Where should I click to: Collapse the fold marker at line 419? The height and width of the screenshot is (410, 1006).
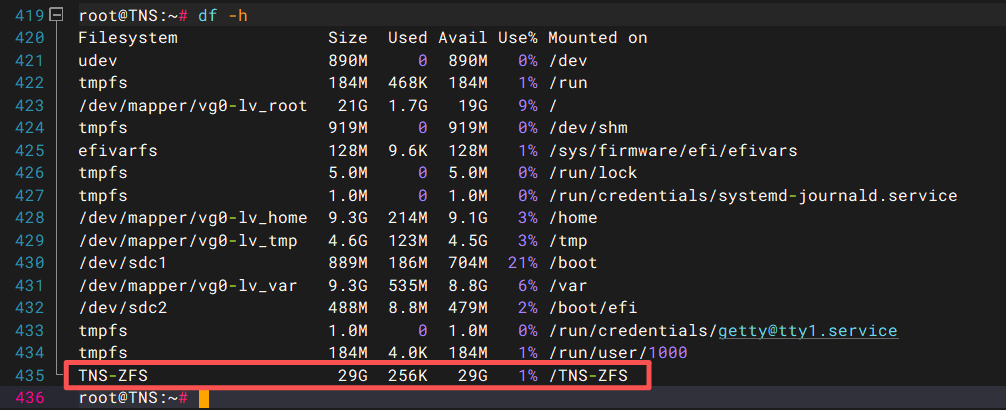pyautogui.click(x=55, y=15)
